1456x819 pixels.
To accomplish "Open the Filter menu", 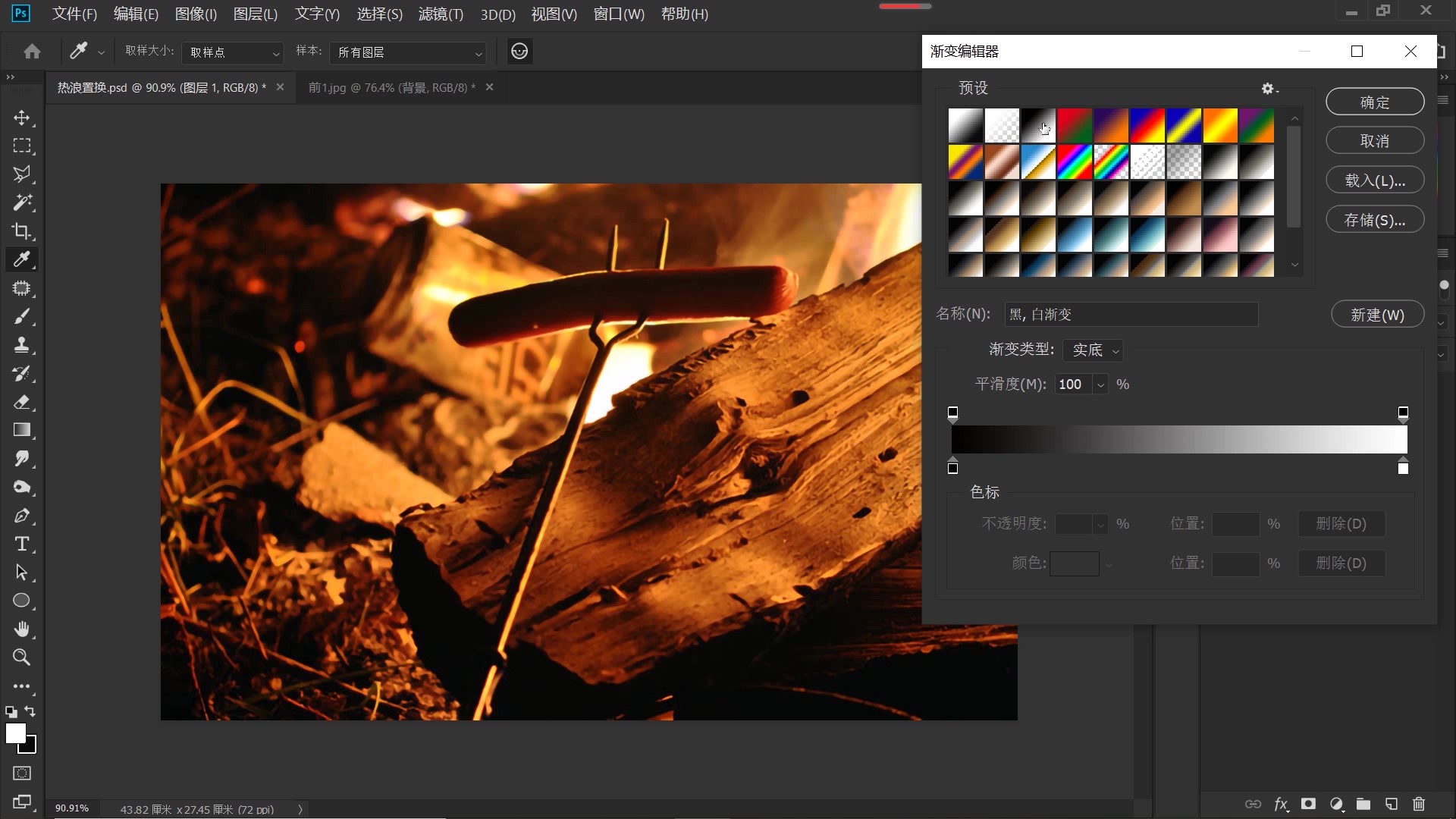I will 441,14.
